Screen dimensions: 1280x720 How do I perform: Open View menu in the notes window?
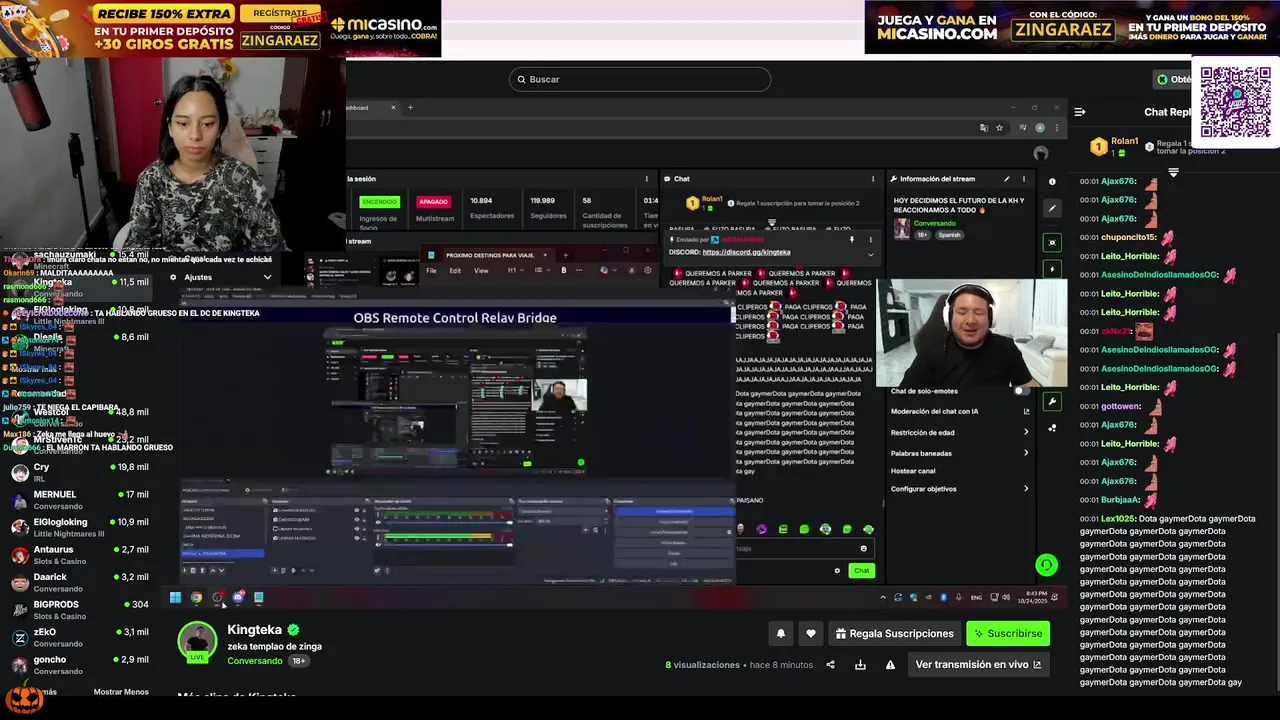(481, 271)
